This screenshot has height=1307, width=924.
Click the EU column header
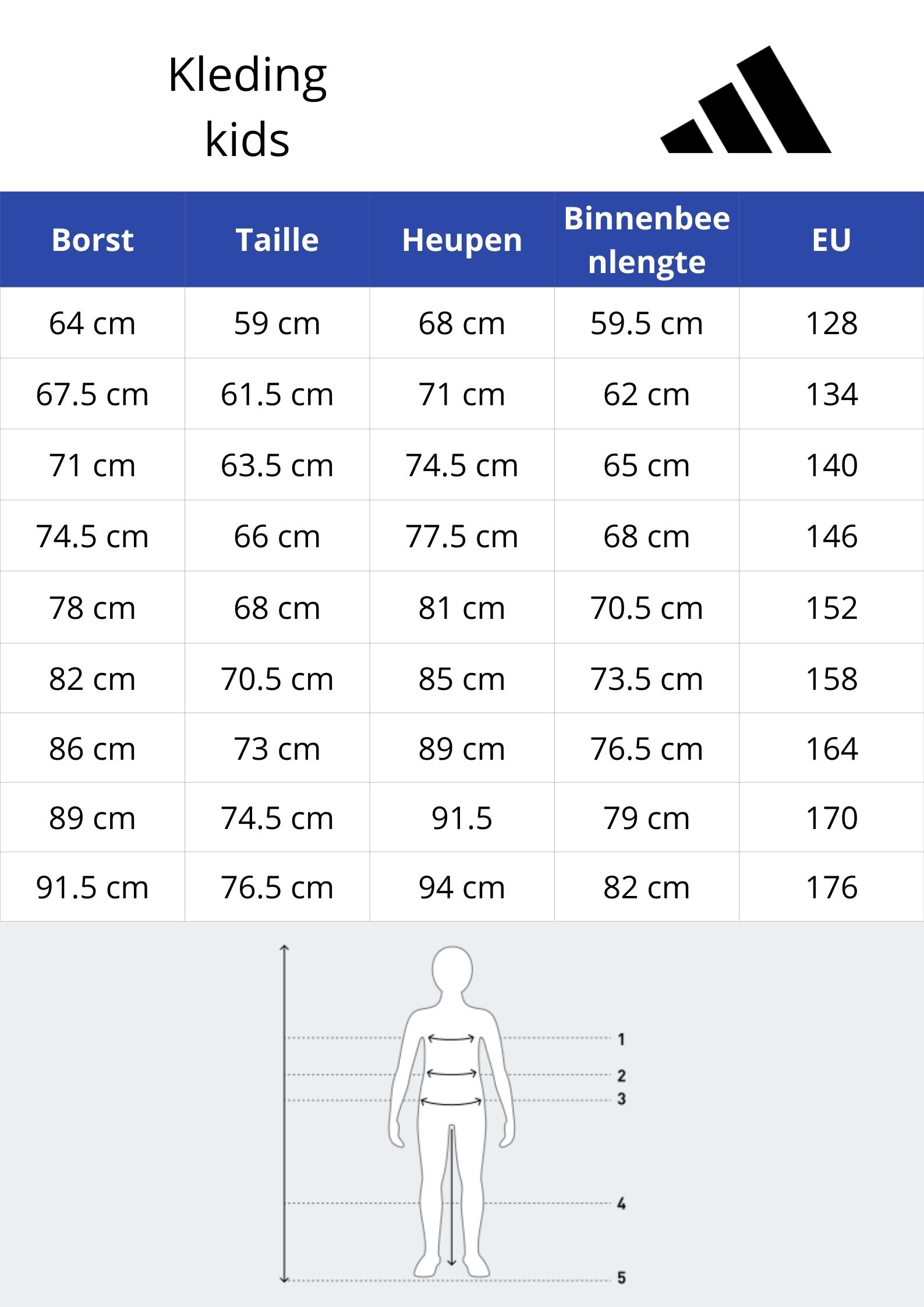click(x=831, y=239)
